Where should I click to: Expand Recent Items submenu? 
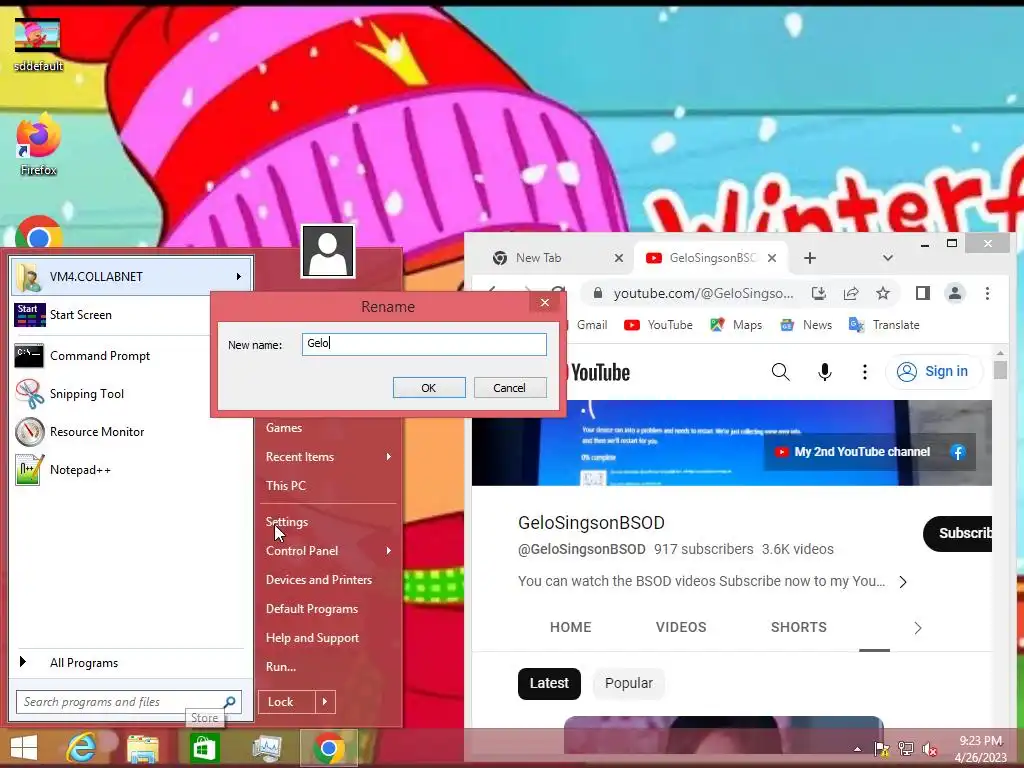(328, 456)
